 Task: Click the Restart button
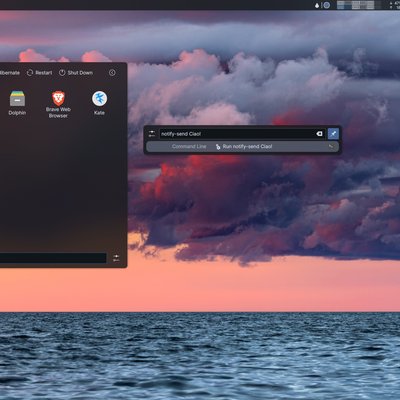coord(40,73)
